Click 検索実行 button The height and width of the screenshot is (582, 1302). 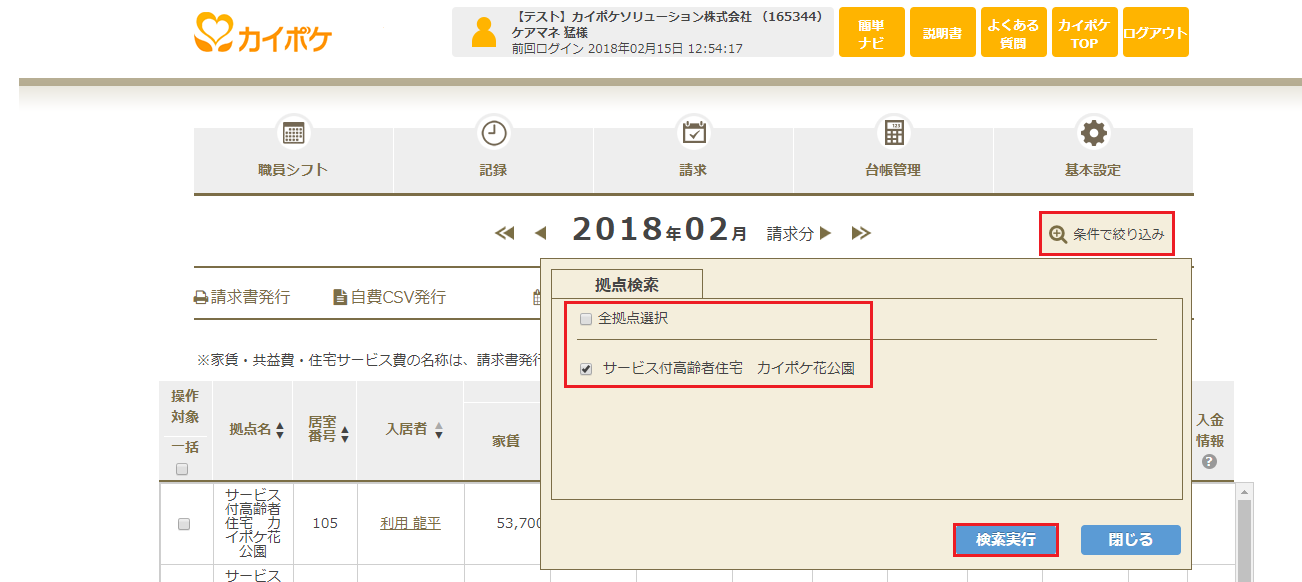tap(1005, 540)
